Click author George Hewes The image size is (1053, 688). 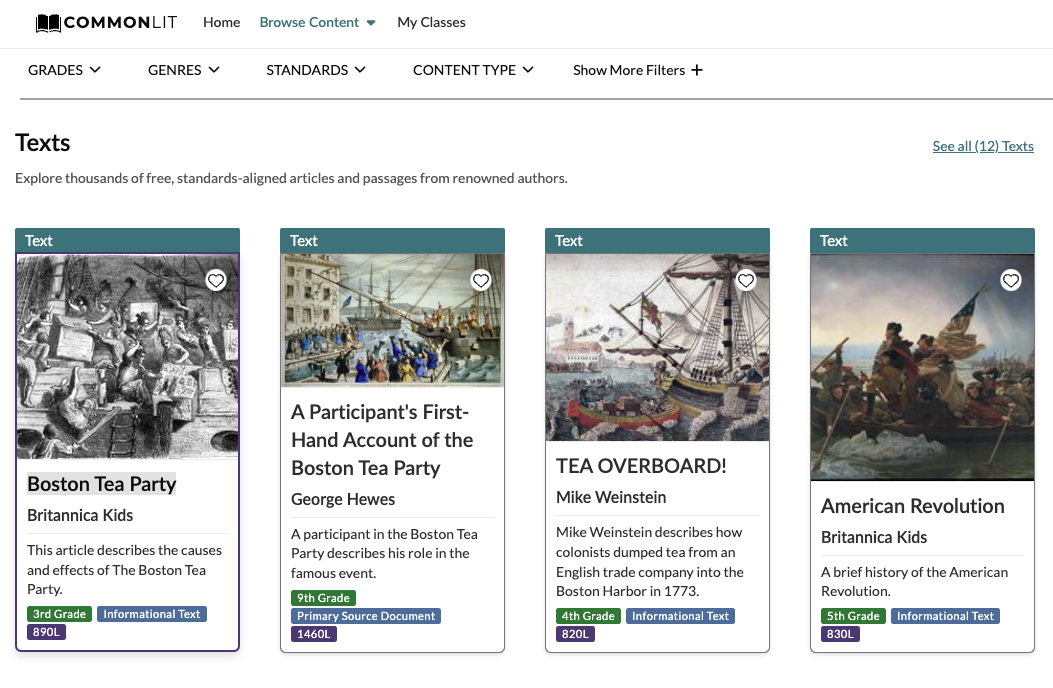tap(342, 499)
